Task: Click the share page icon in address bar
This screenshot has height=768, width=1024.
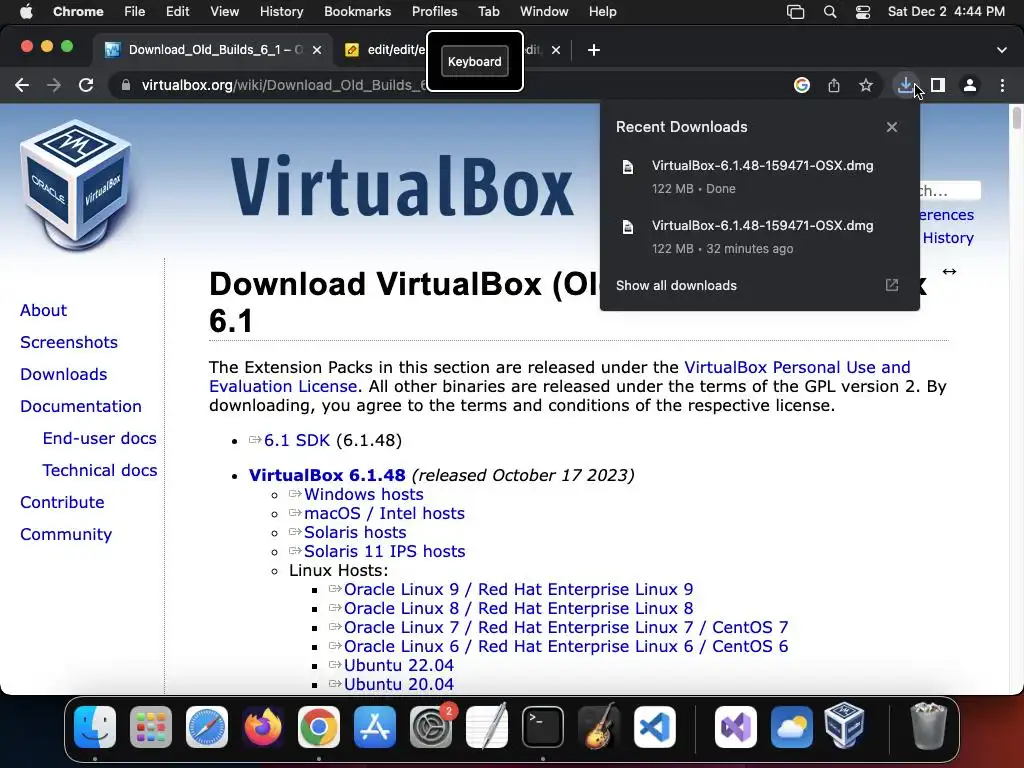Action: [833, 85]
